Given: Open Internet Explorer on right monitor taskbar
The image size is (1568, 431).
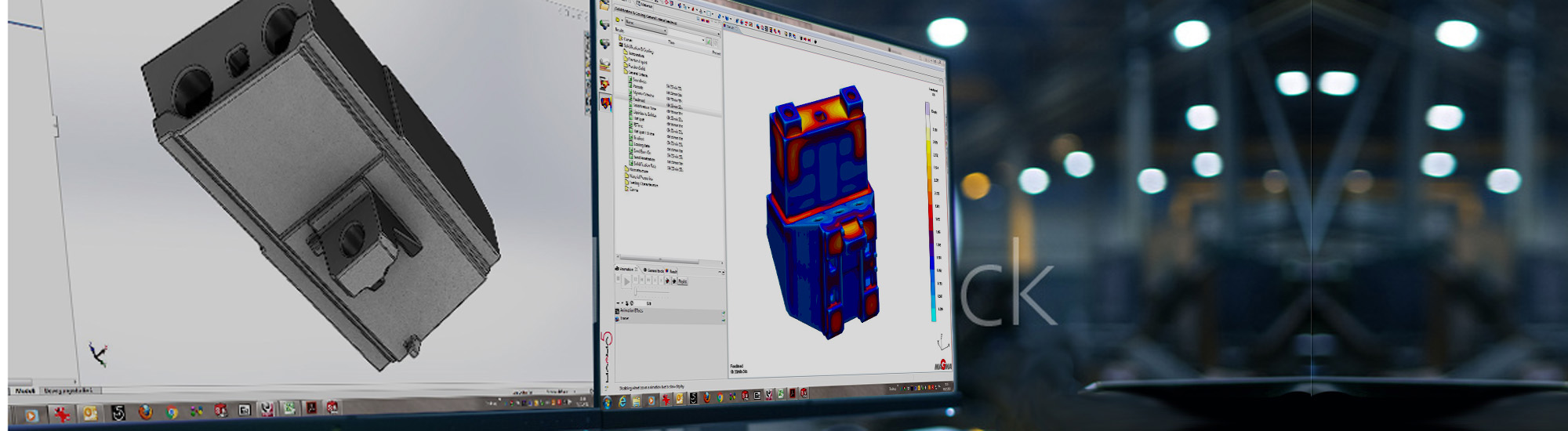Looking at the screenshot, I should (x=622, y=401).
